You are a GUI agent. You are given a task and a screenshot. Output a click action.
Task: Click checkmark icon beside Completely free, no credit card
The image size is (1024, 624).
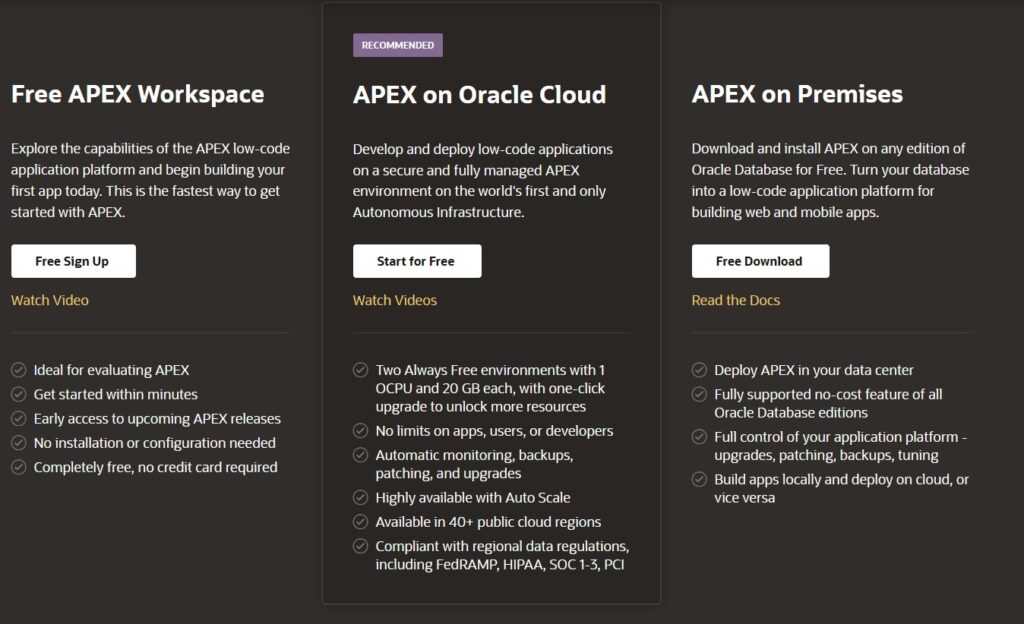pyautogui.click(x=19, y=467)
